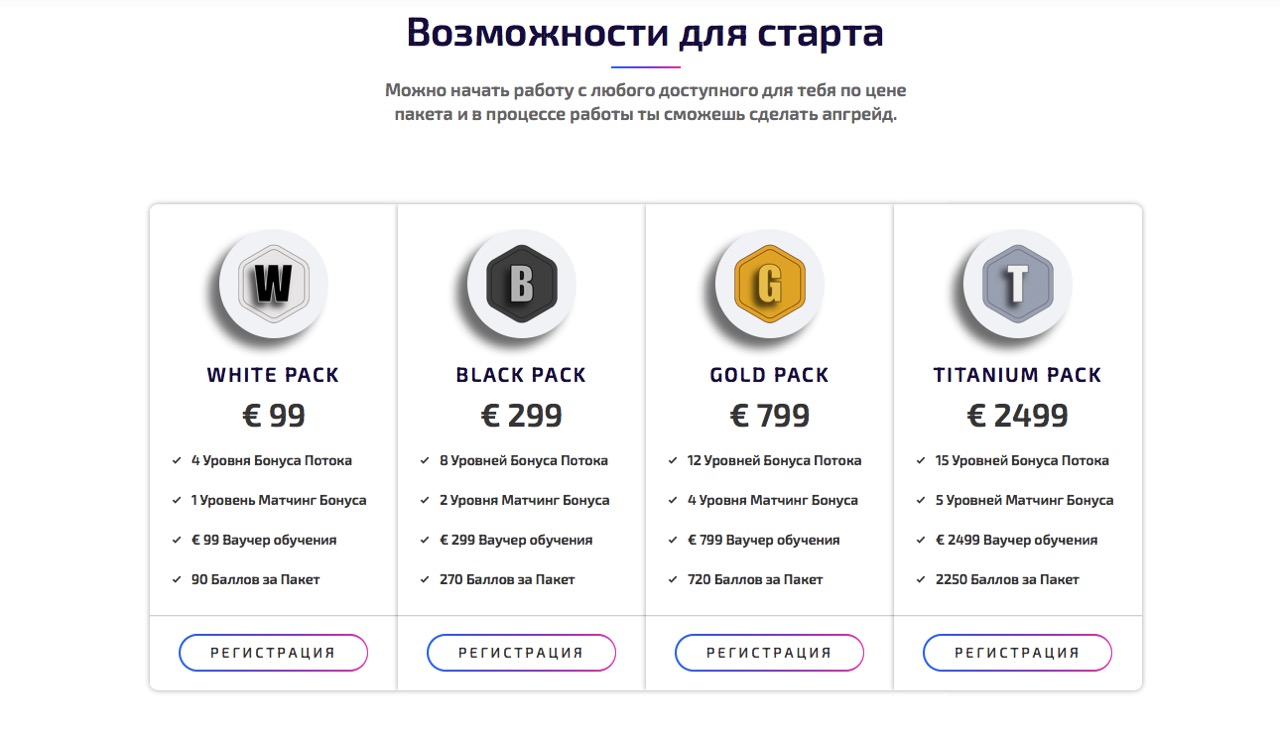The image size is (1280, 736).
Task: Select the WHITE PACK title
Action: point(273,375)
